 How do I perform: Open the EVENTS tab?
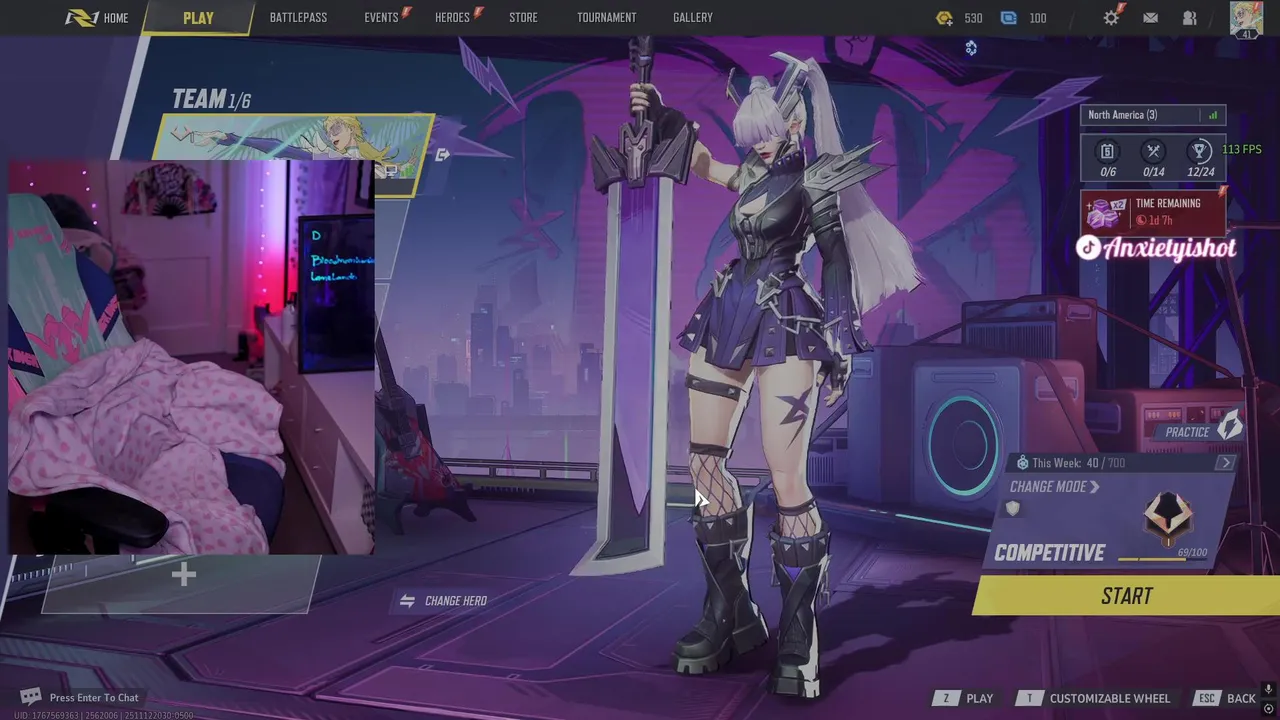381,18
